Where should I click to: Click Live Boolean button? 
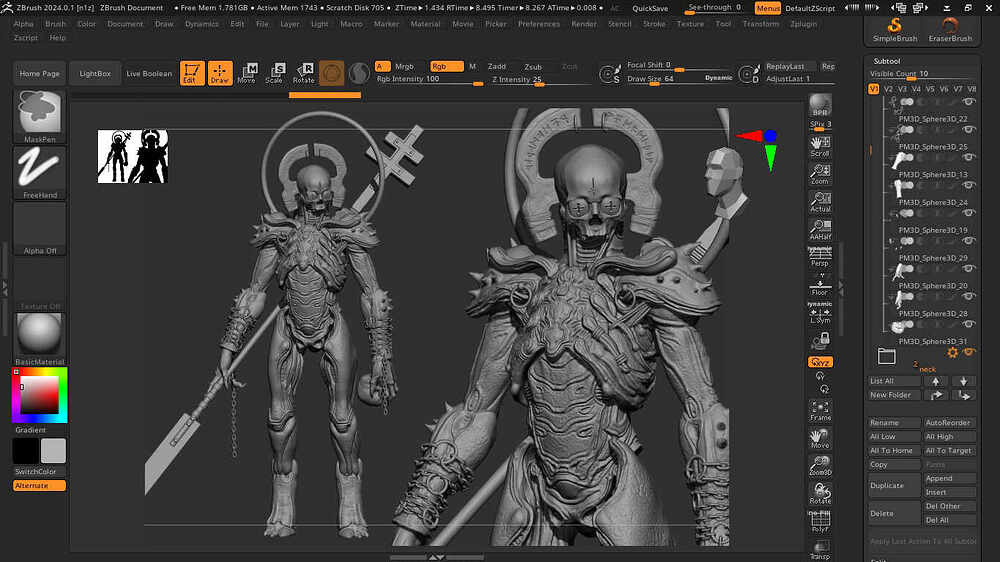point(149,73)
